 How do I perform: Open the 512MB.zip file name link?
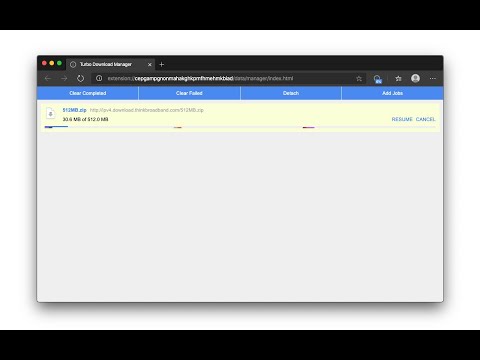(x=74, y=110)
